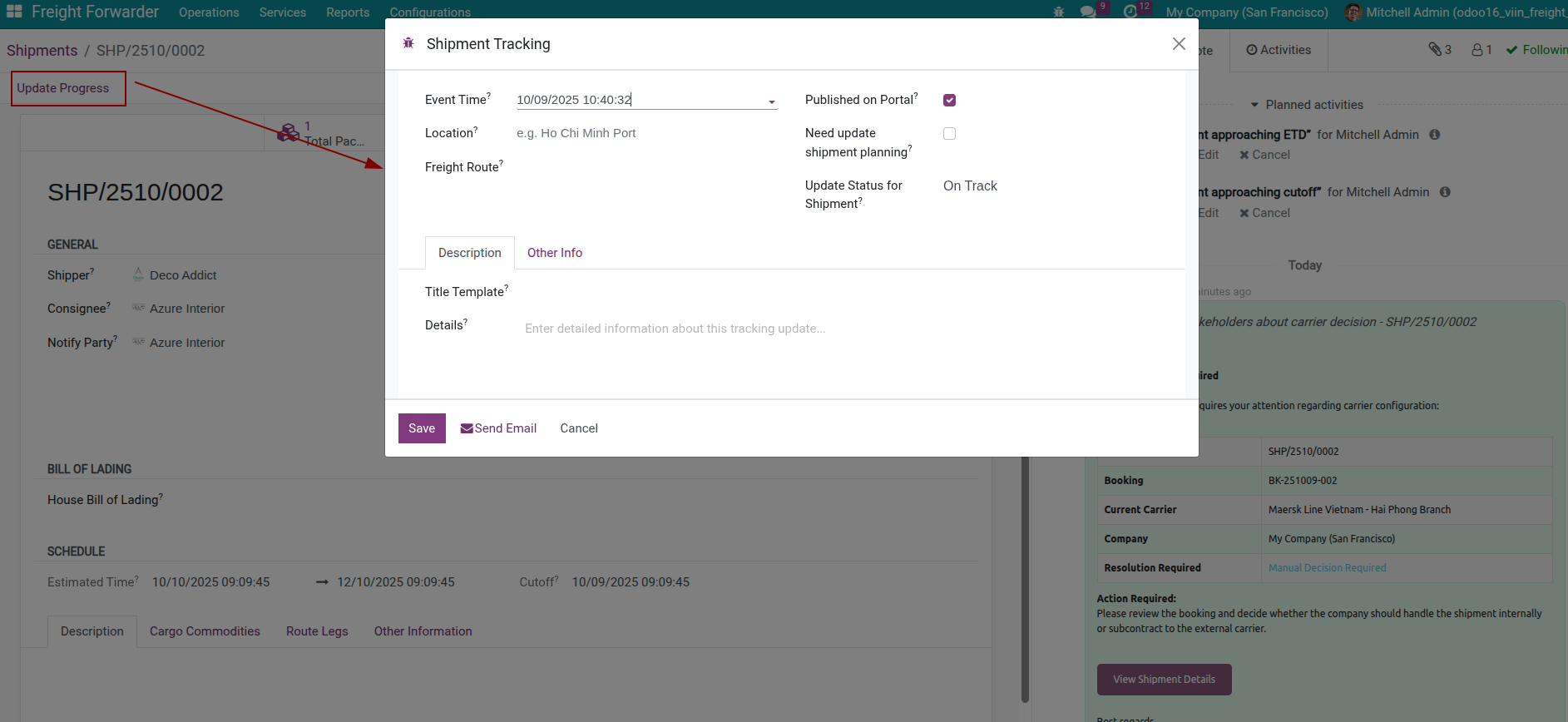Click the Total Packages boxes icon

point(289,133)
